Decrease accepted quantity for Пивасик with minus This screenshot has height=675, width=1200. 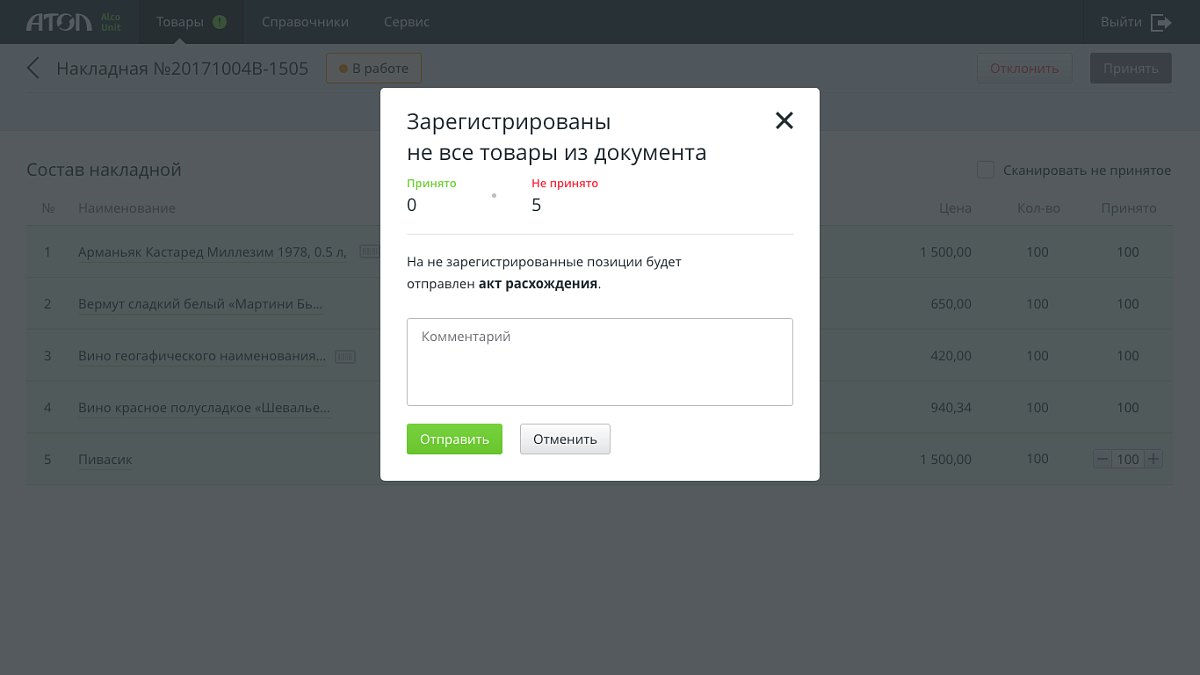pyautogui.click(x=1103, y=459)
